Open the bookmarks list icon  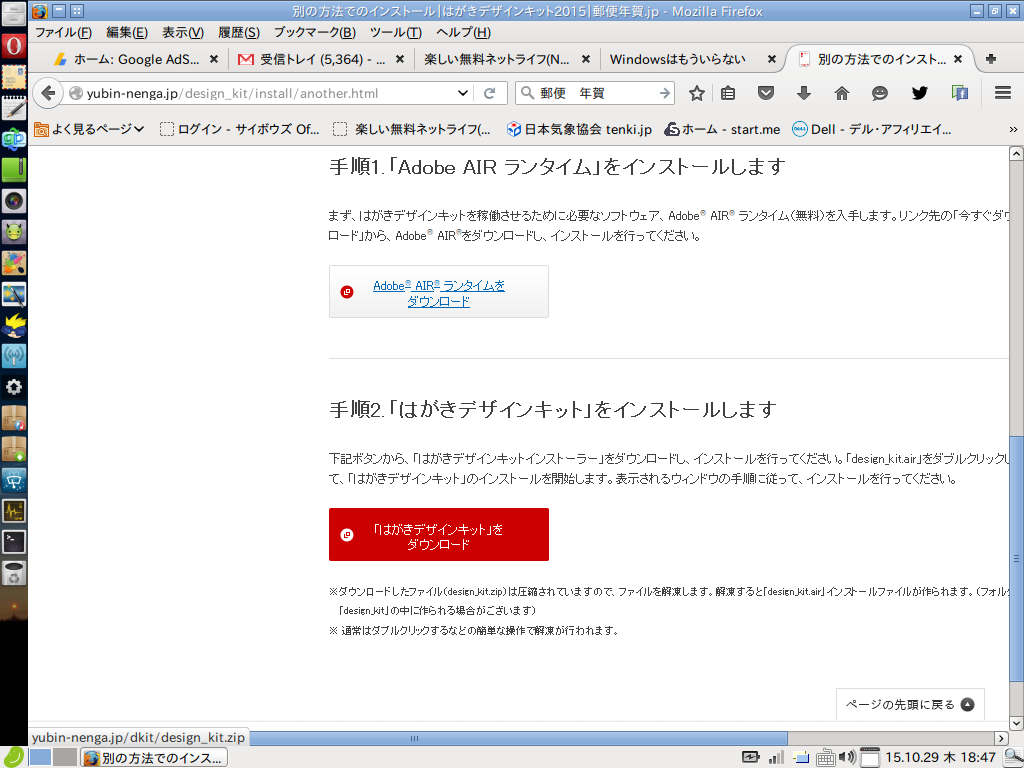[728, 93]
